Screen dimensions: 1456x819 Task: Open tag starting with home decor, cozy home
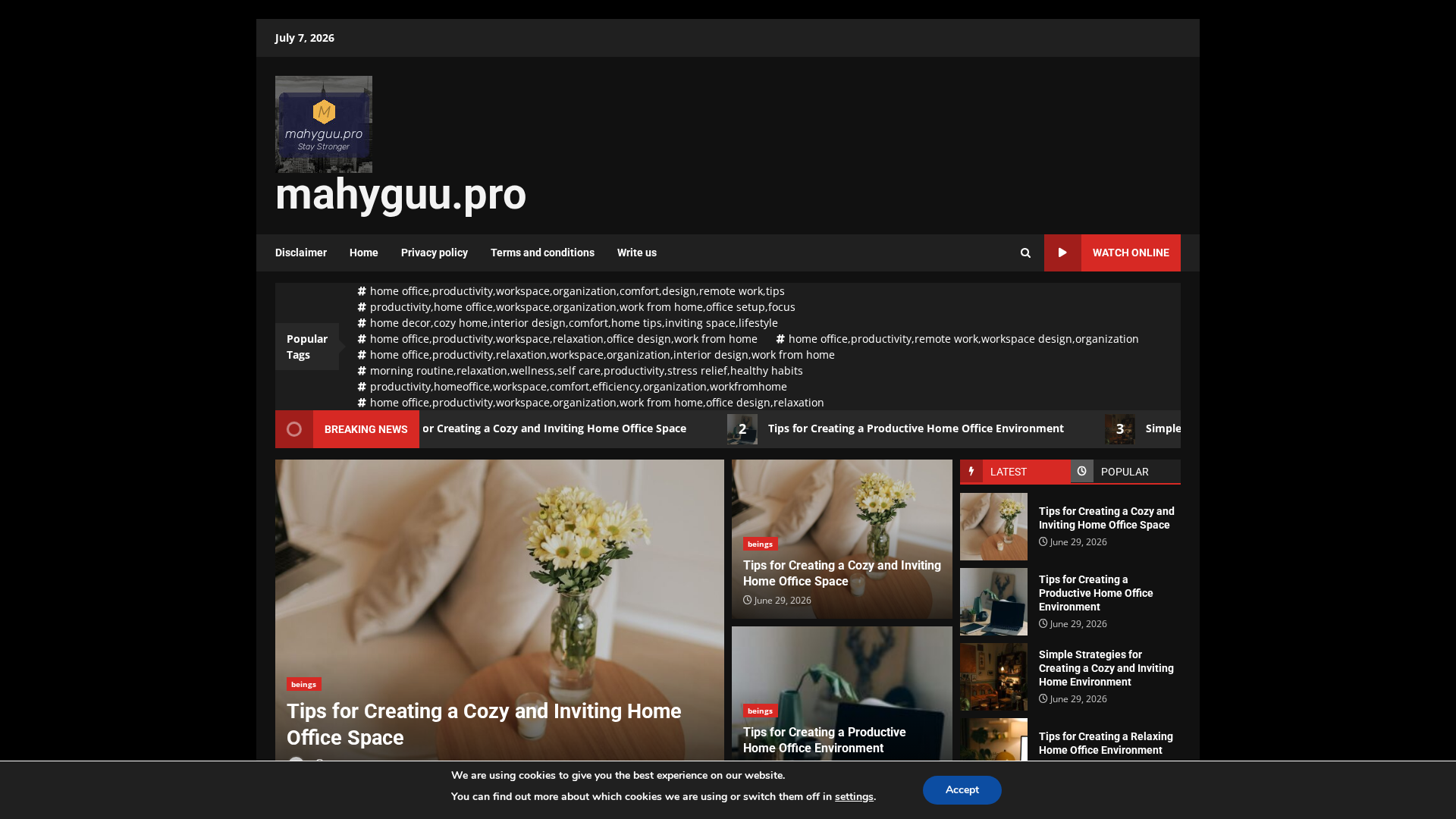(568, 323)
